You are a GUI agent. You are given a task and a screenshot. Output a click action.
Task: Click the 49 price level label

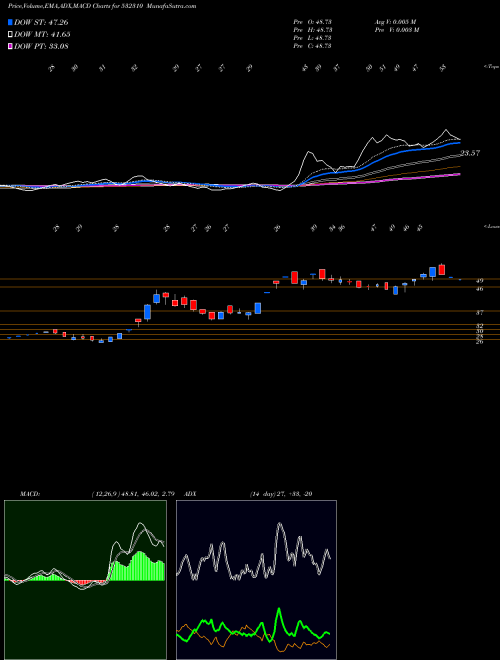[x=480, y=280]
